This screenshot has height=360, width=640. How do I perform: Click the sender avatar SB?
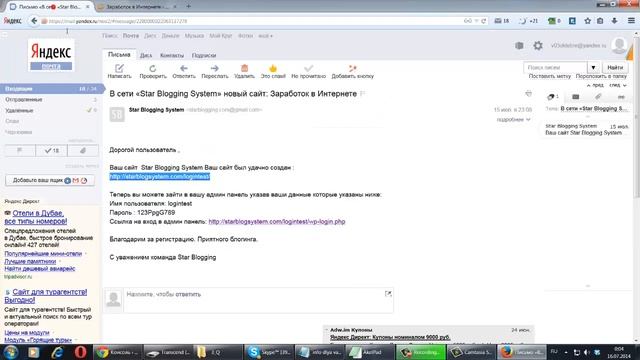click(117, 114)
